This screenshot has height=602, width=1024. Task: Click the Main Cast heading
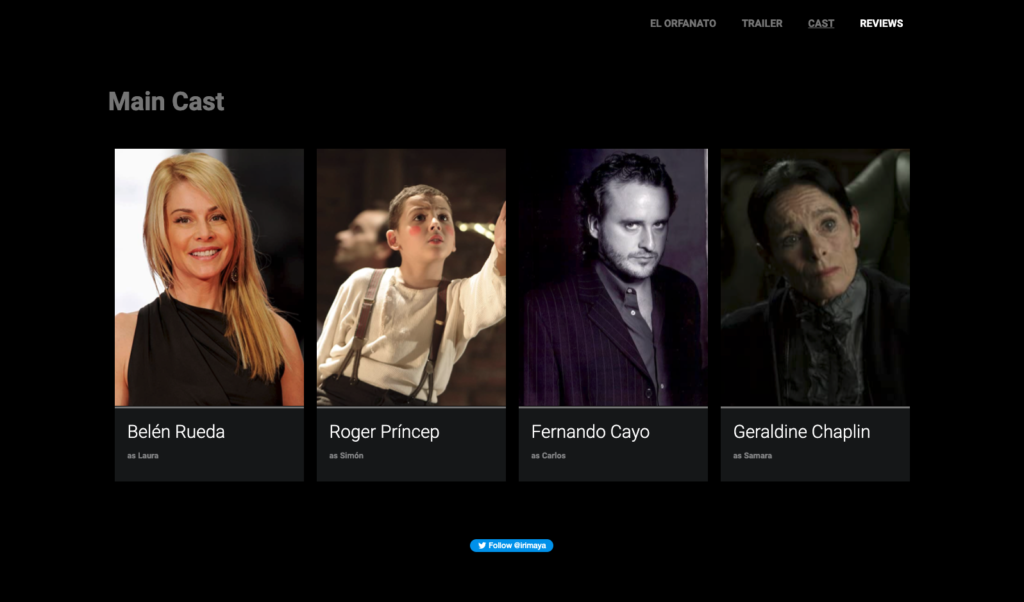(166, 101)
